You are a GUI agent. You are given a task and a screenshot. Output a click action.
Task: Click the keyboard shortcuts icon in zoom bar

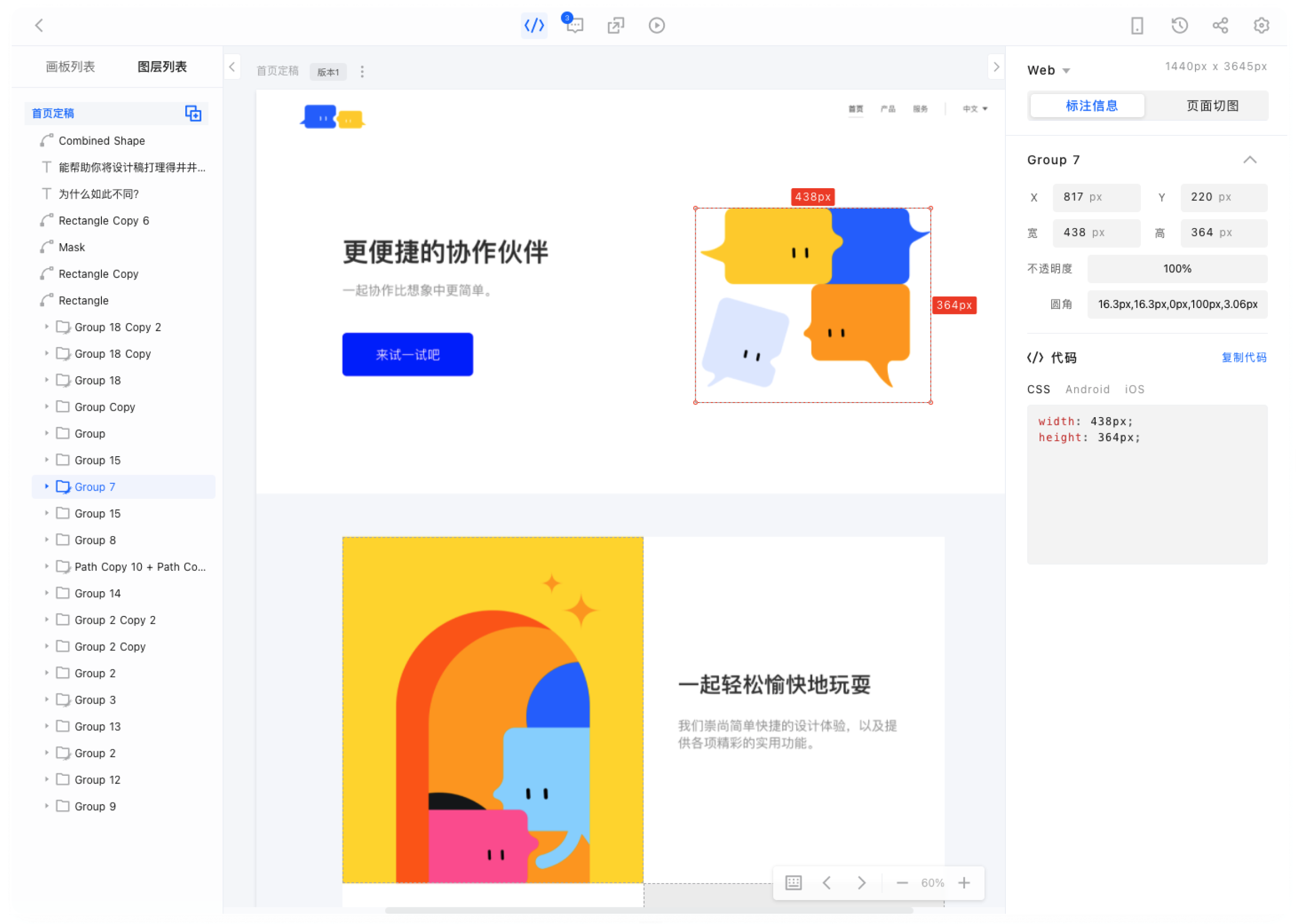(x=793, y=883)
